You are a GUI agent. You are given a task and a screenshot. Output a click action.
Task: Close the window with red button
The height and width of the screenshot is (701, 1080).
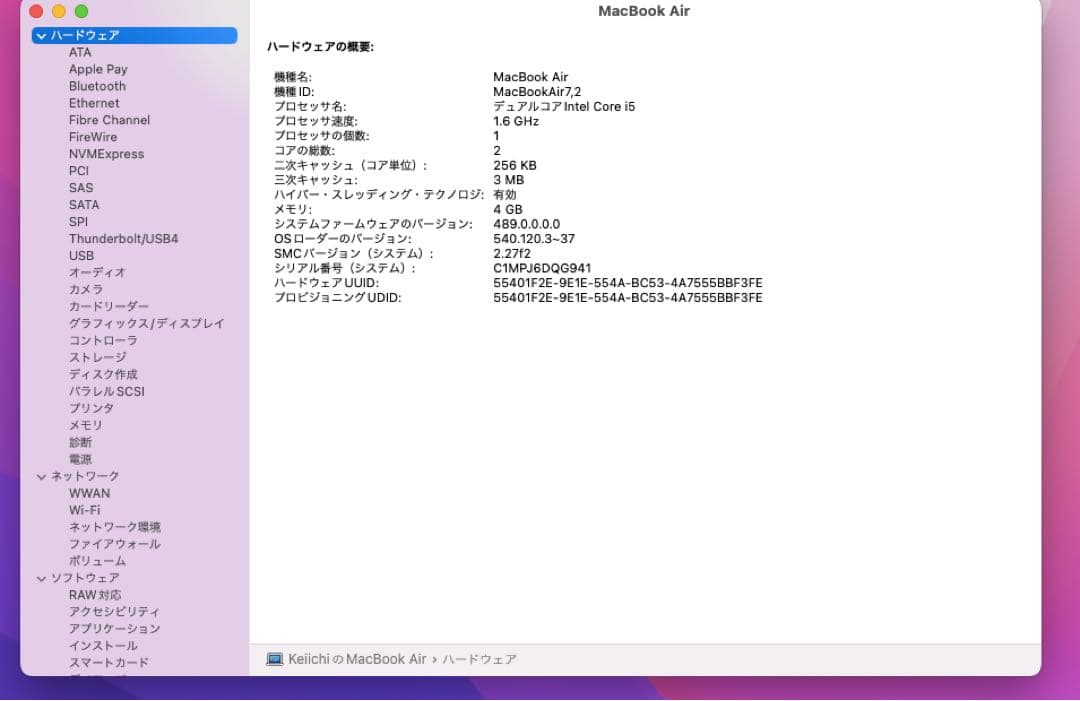click(x=37, y=11)
